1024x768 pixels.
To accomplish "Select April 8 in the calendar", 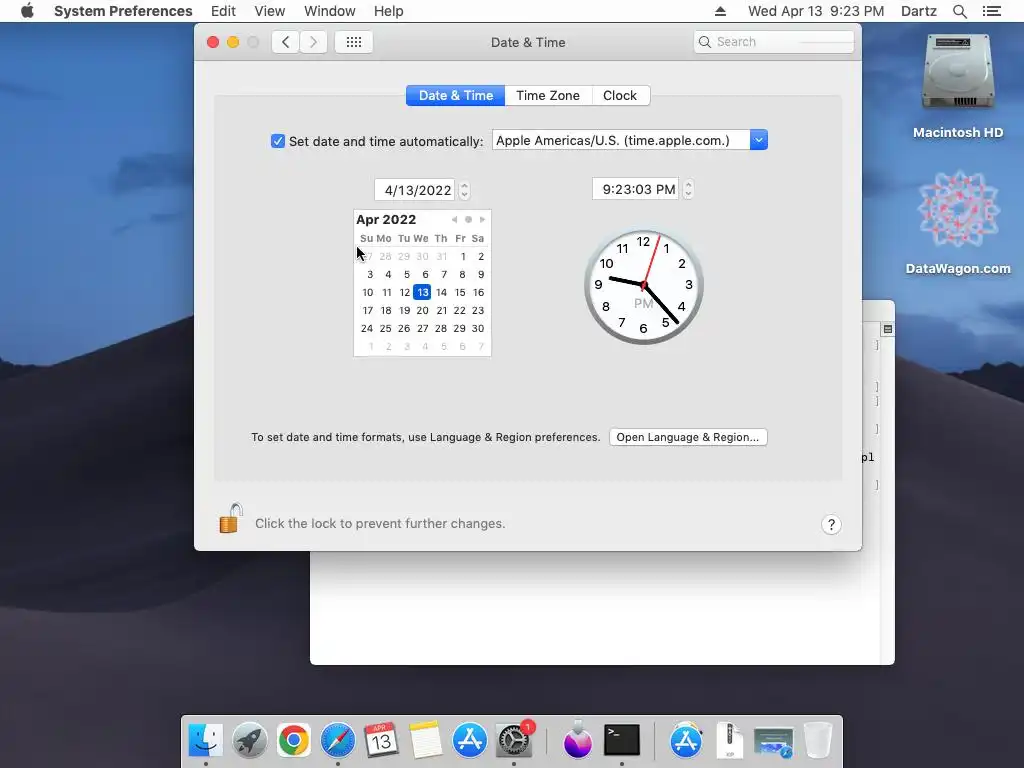I will pos(462,274).
